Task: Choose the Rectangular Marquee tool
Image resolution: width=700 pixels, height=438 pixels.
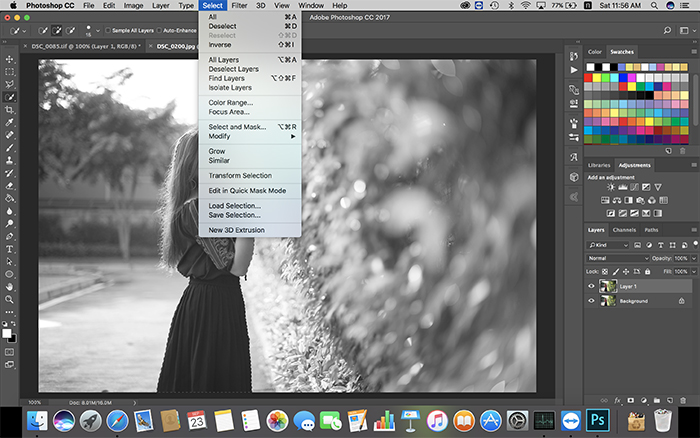Action: [x=10, y=71]
